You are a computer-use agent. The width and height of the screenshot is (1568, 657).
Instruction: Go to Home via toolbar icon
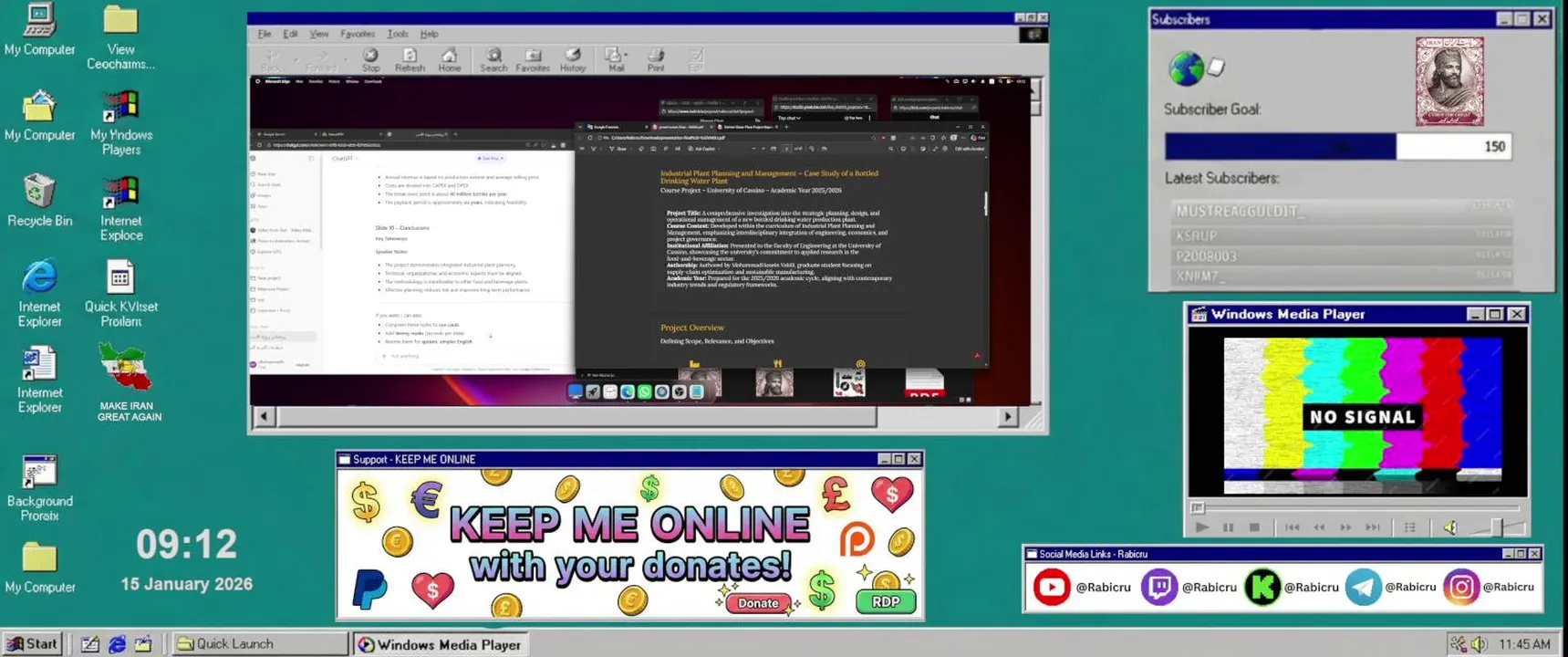point(450,60)
